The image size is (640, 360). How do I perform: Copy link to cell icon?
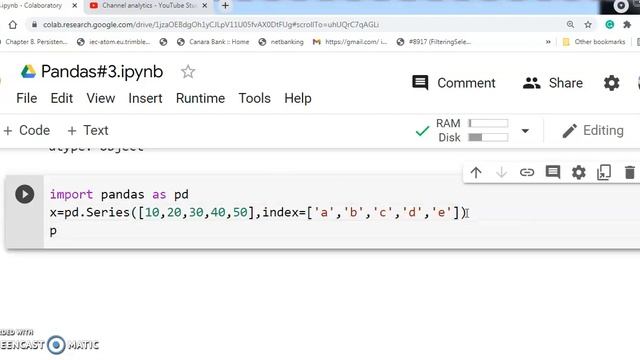[527, 172]
